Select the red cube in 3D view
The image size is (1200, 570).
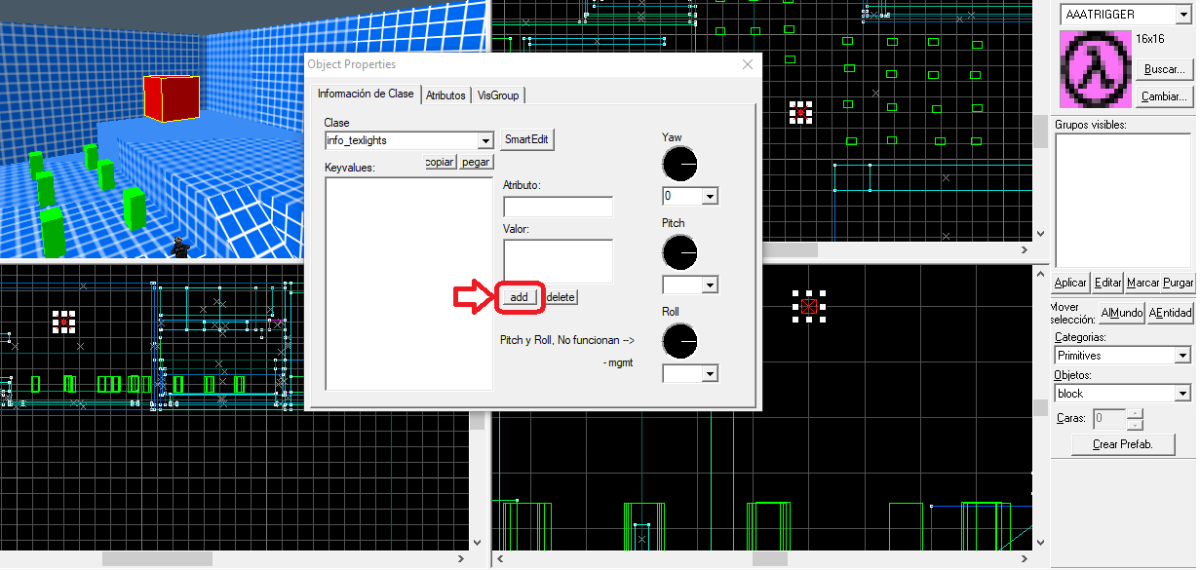click(x=170, y=98)
